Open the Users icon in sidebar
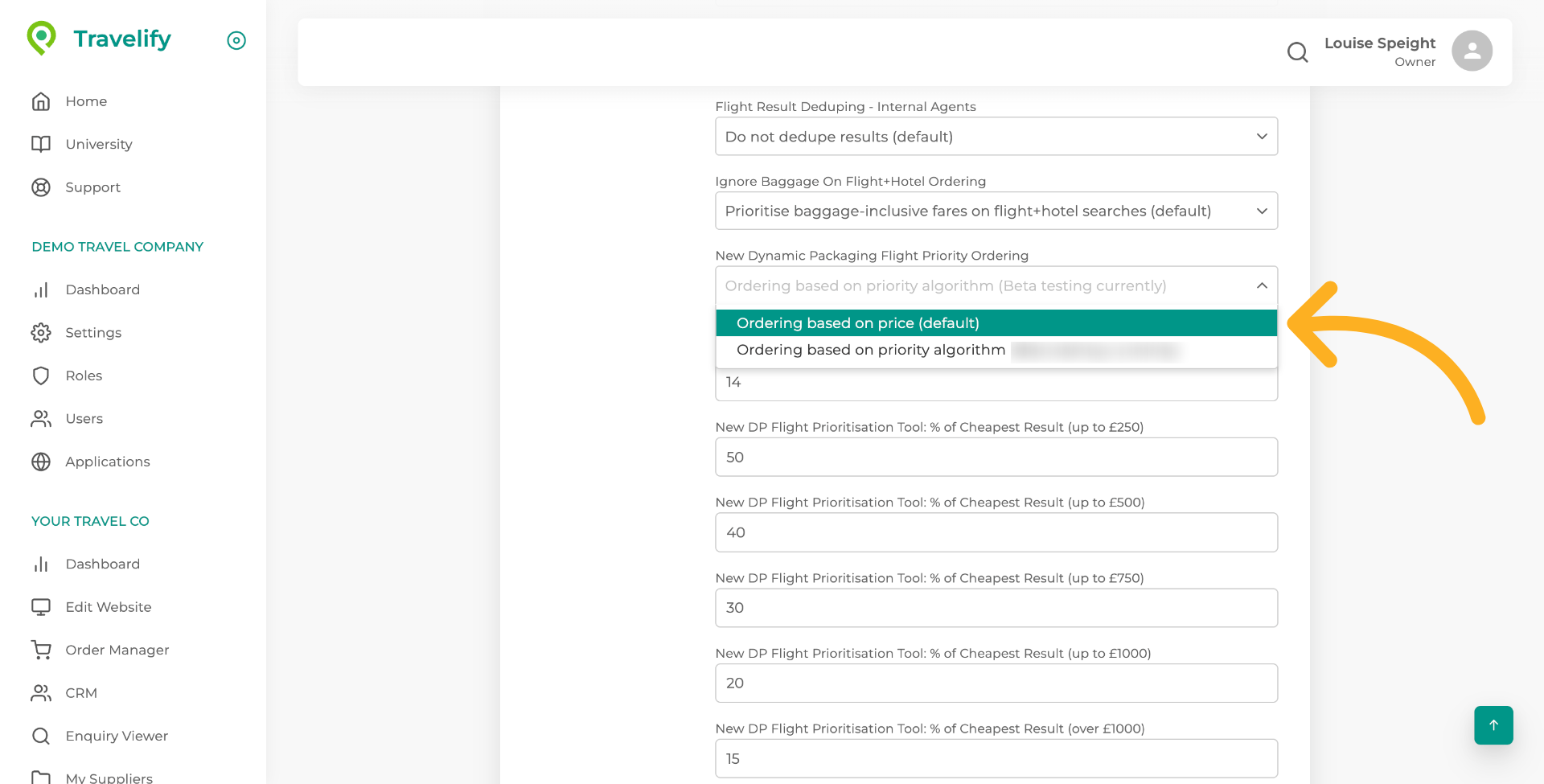The image size is (1544, 784). pyautogui.click(x=41, y=418)
